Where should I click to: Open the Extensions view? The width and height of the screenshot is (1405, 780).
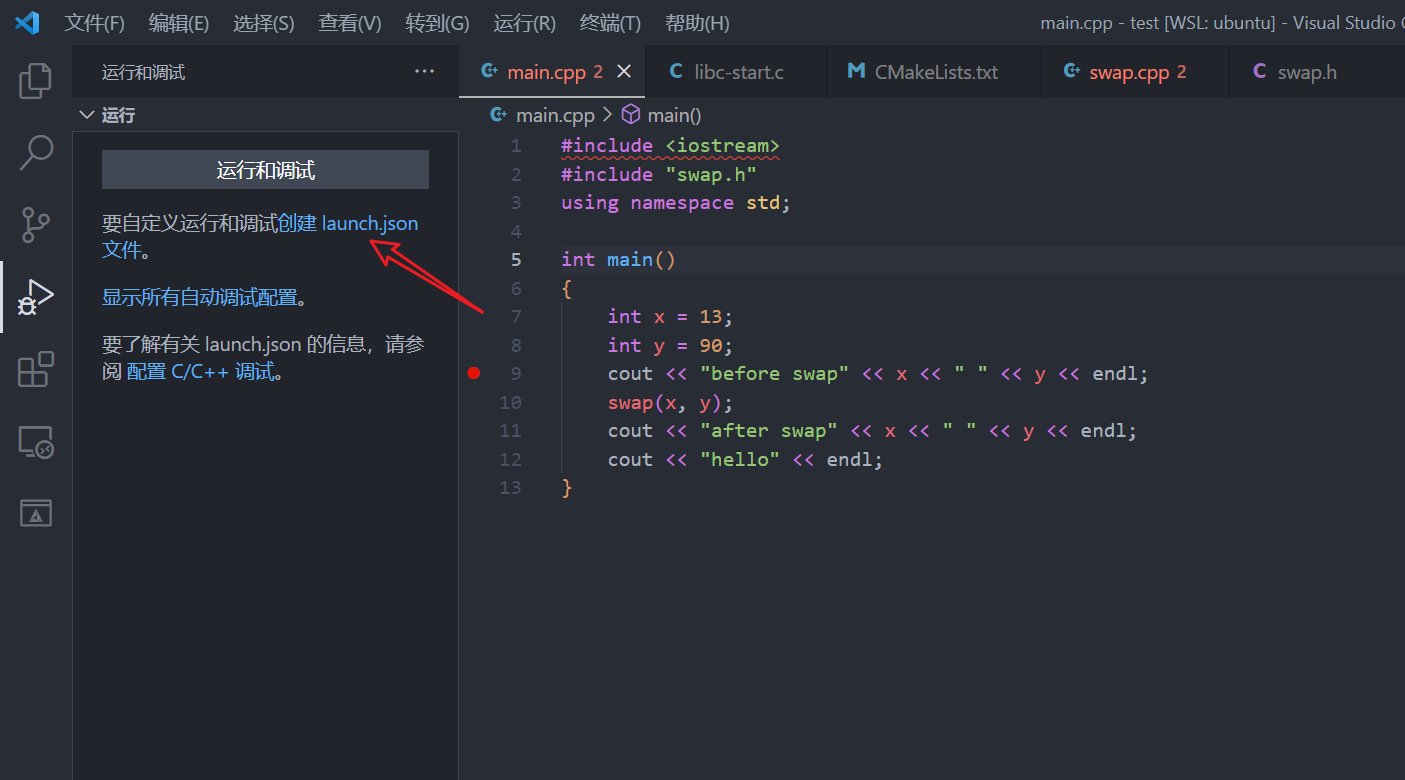click(x=35, y=369)
